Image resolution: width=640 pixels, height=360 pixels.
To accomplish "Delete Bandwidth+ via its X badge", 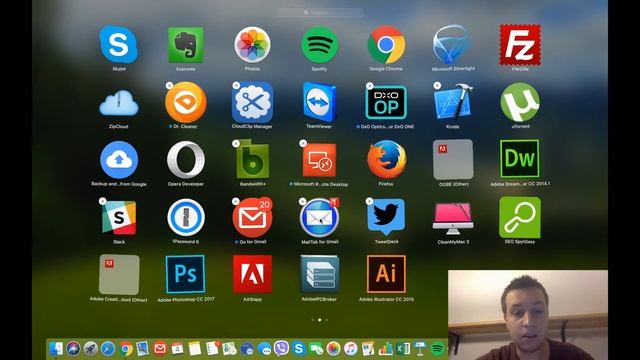I will point(236,143).
